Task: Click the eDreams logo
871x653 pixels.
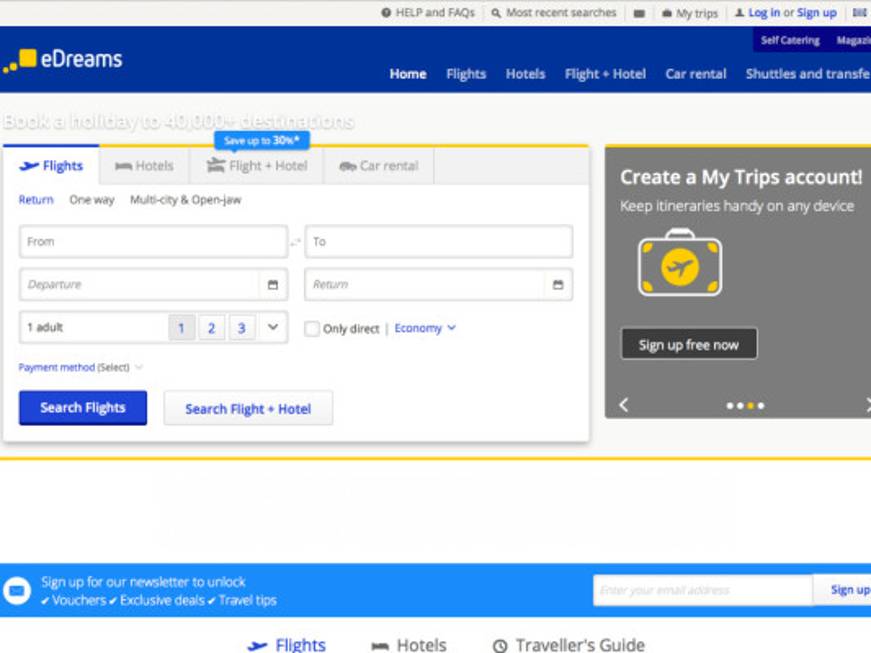Action: (x=63, y=59)
